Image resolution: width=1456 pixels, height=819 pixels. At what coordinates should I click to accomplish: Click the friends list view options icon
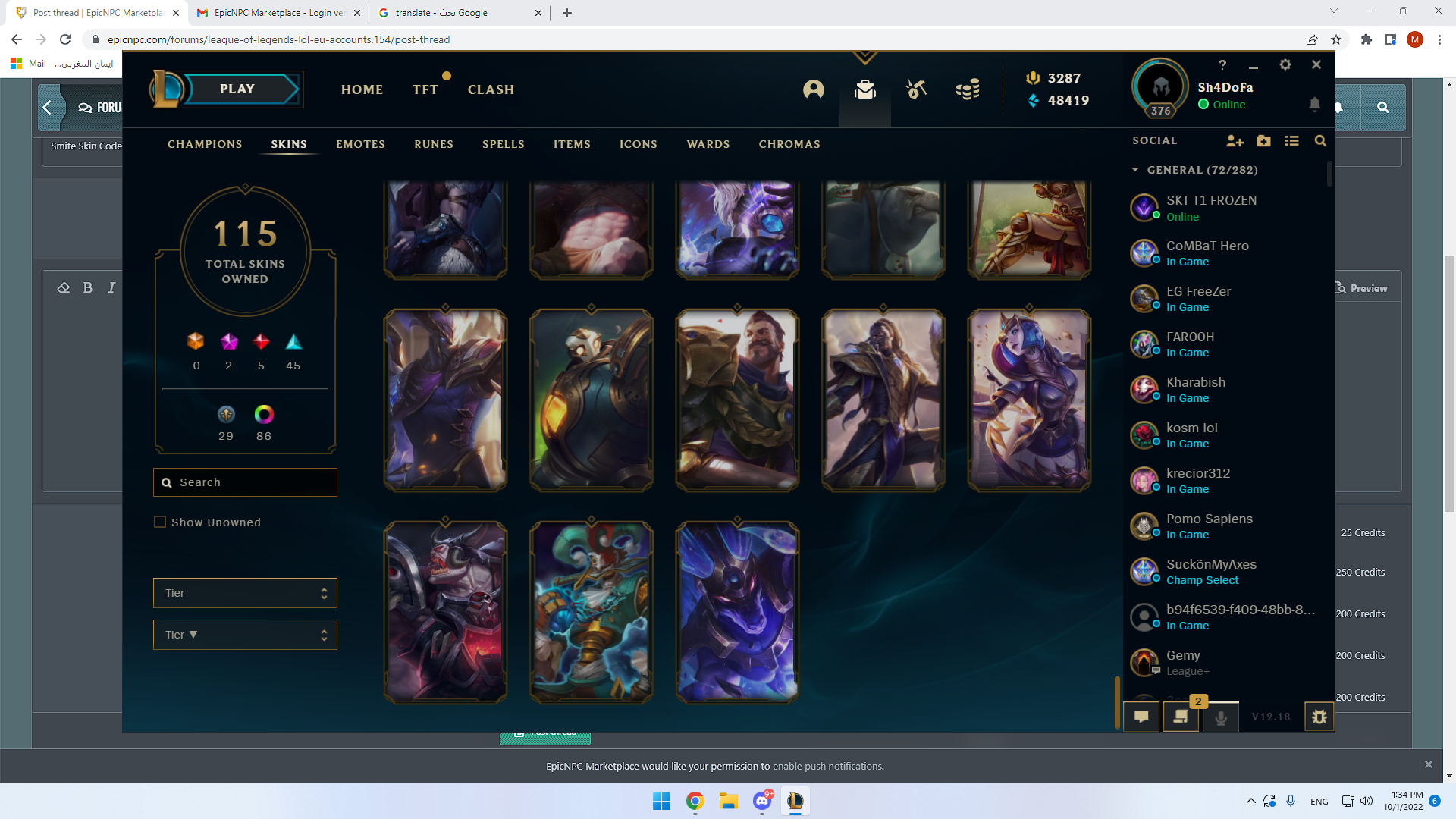point(1291,141)
